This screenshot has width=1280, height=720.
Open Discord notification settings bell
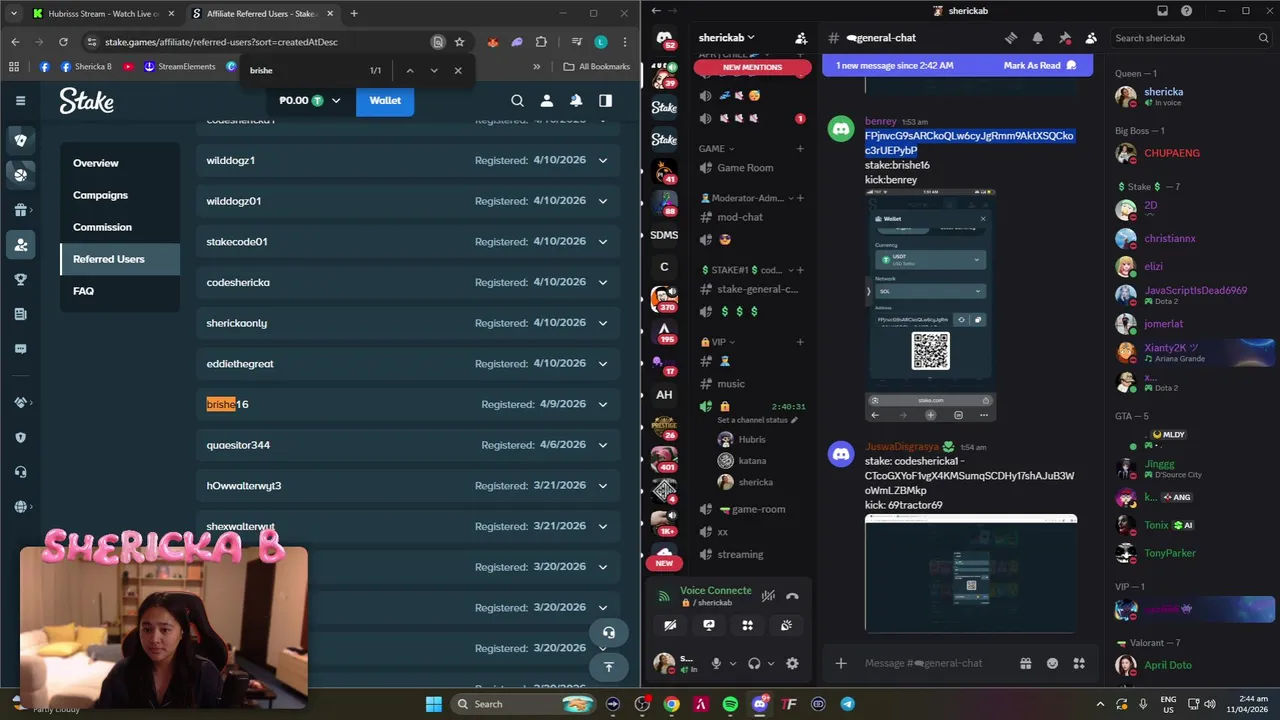[x=1038, y=38]
